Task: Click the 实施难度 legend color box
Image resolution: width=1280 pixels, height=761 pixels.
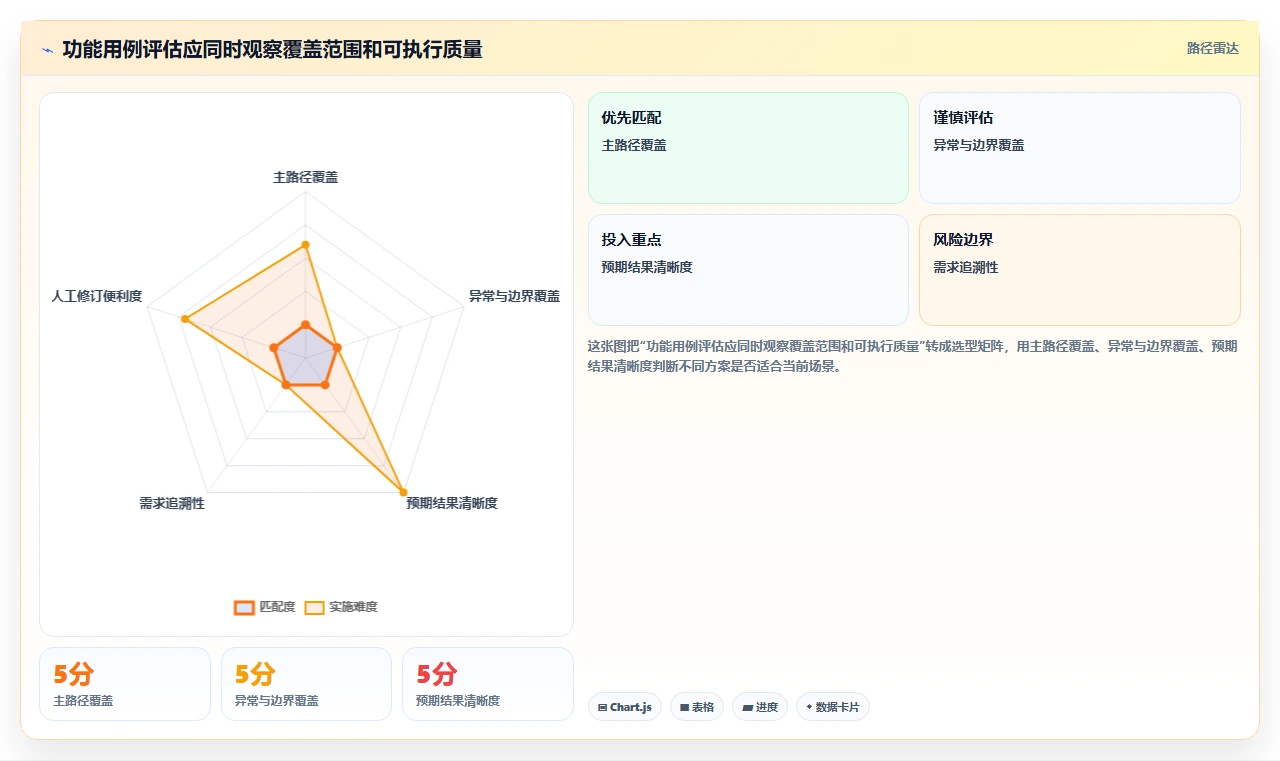Action: click(x=315, y=607)
